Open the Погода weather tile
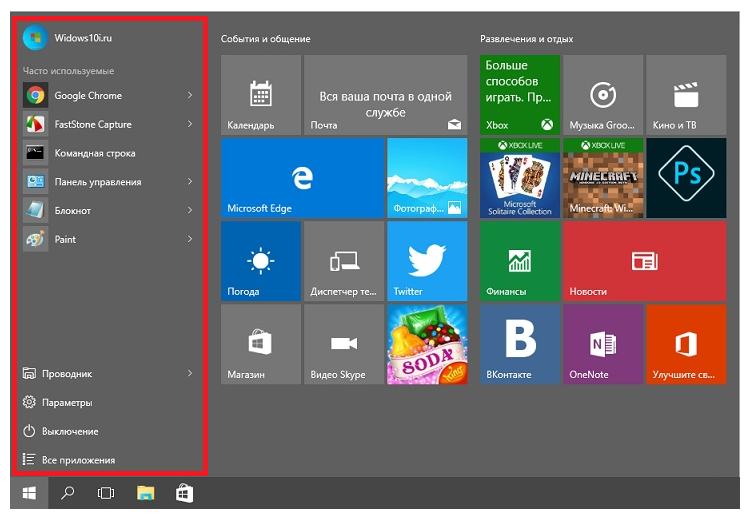The width and height of the screenshot is (754, 522). point(260,261)
